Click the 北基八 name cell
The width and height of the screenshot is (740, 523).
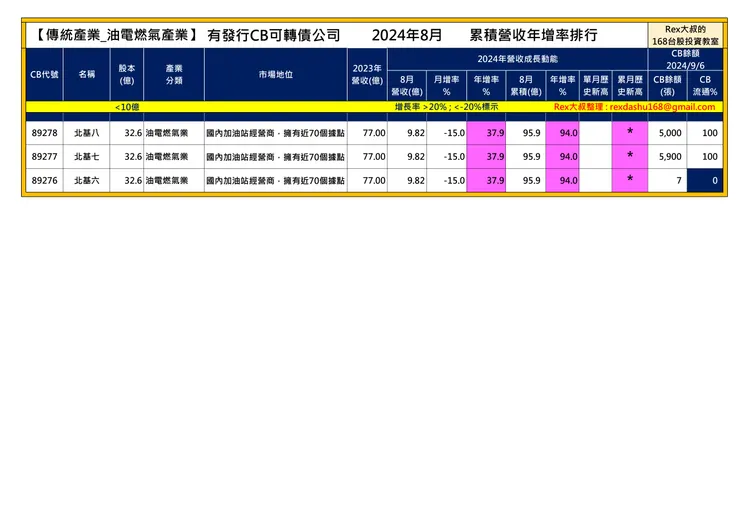(87, 133)
